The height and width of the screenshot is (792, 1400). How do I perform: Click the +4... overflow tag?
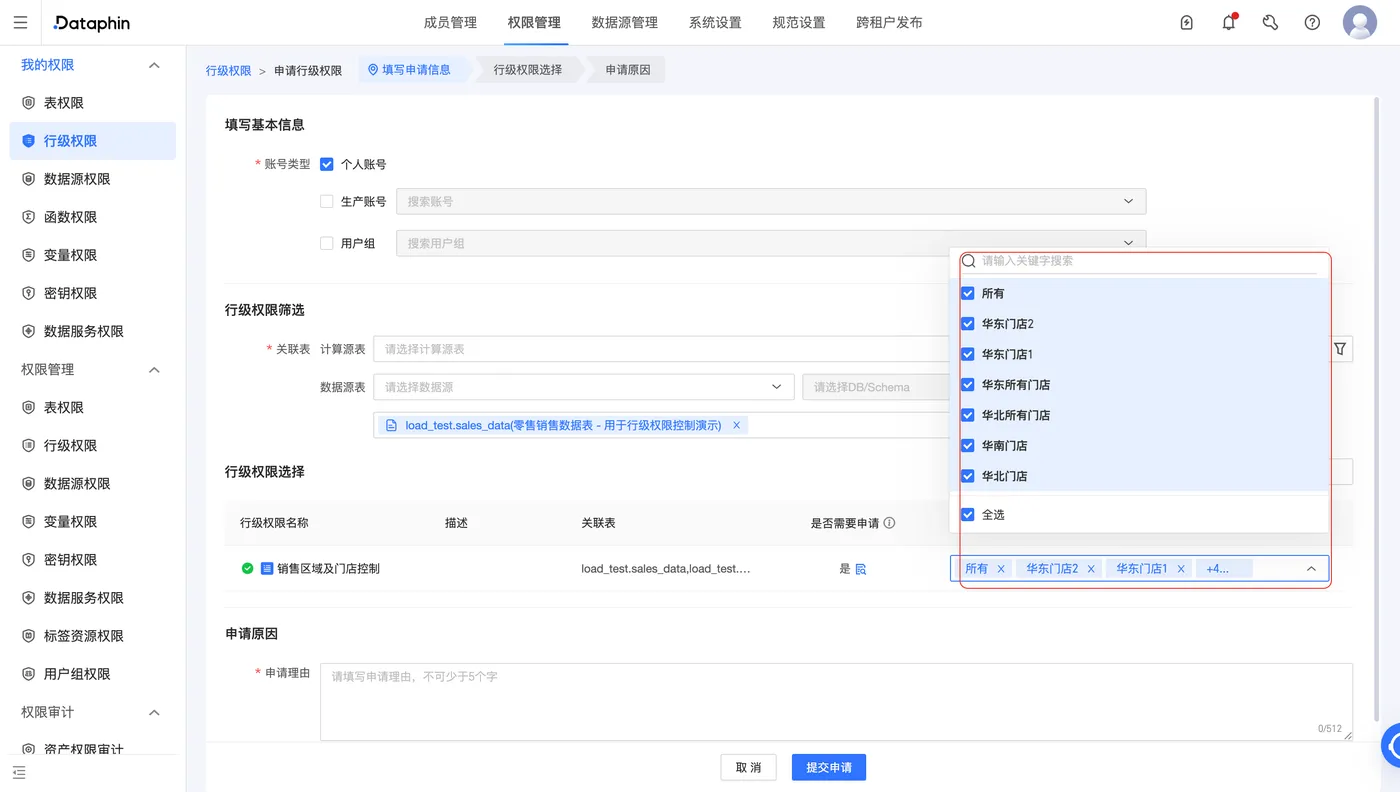(x=1224, y=569)
